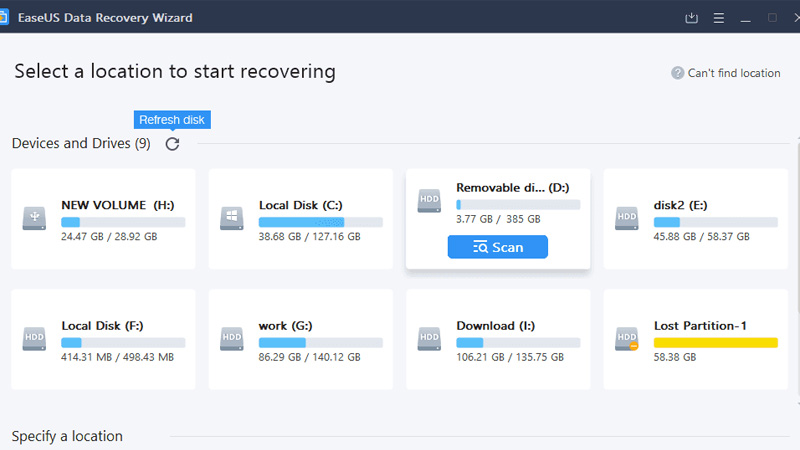Click the Local Disk (F:) drive name
The image size is (800, 450).
[103, 326]
